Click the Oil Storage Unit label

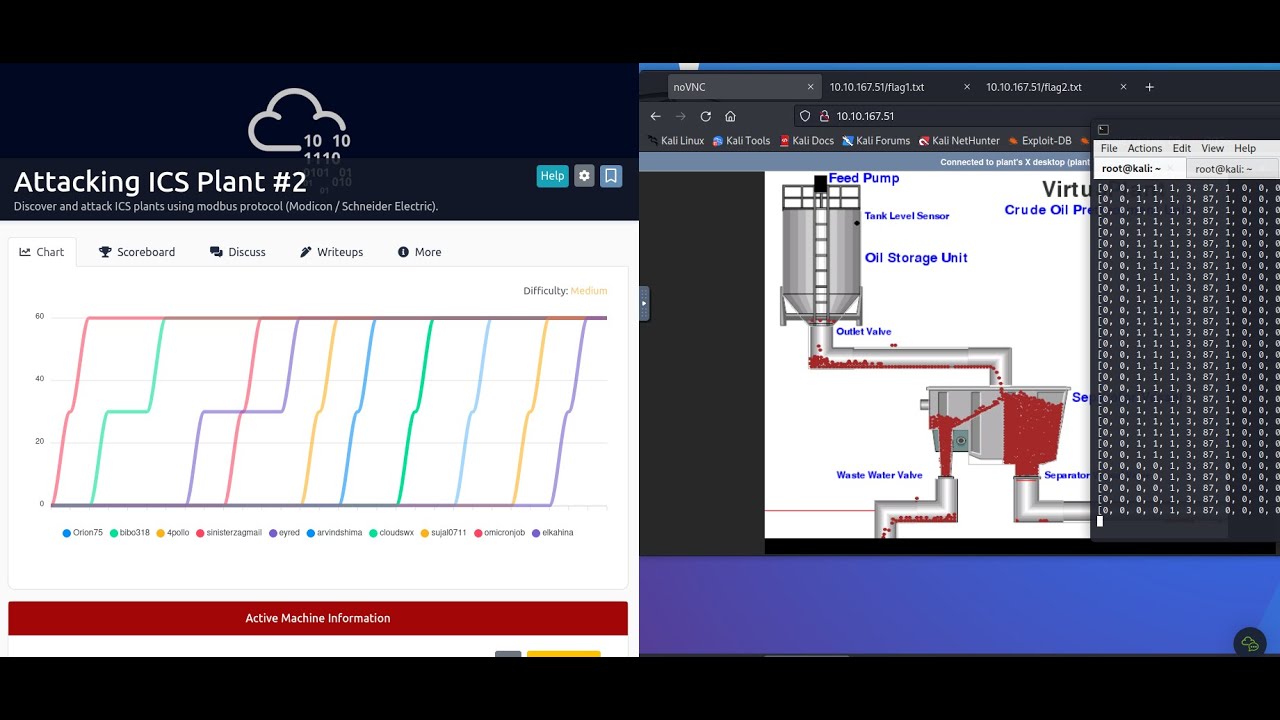[x=916, y=258]
